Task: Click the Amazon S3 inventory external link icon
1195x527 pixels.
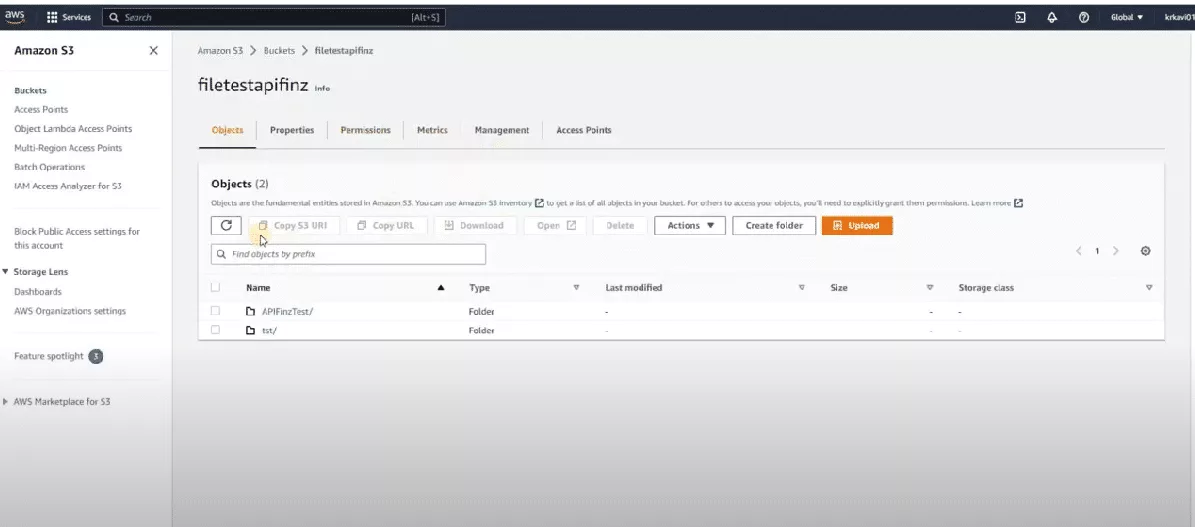Action: (539, 203)
